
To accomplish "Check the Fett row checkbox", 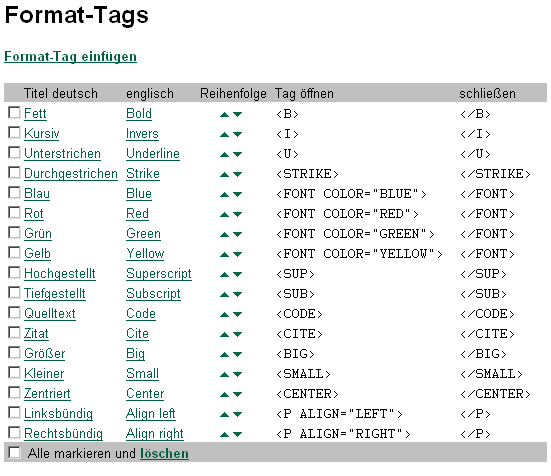I will point(14,113).
